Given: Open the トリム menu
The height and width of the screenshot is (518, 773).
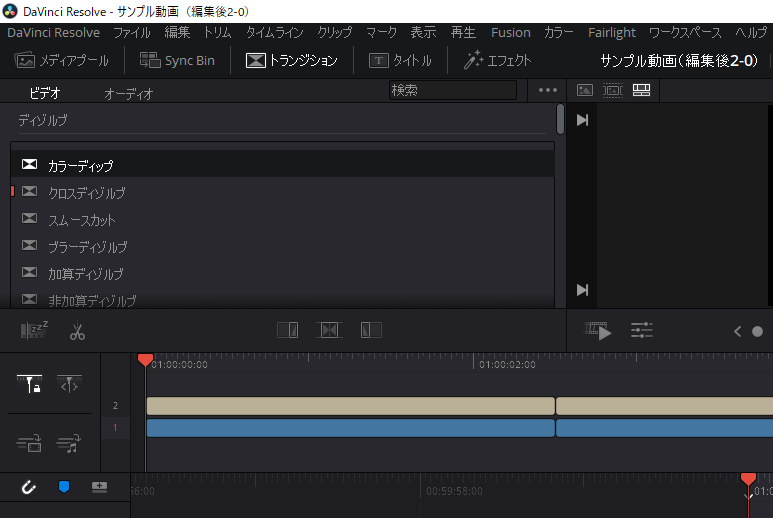Looking at the screenshot, I should point(217,33).
